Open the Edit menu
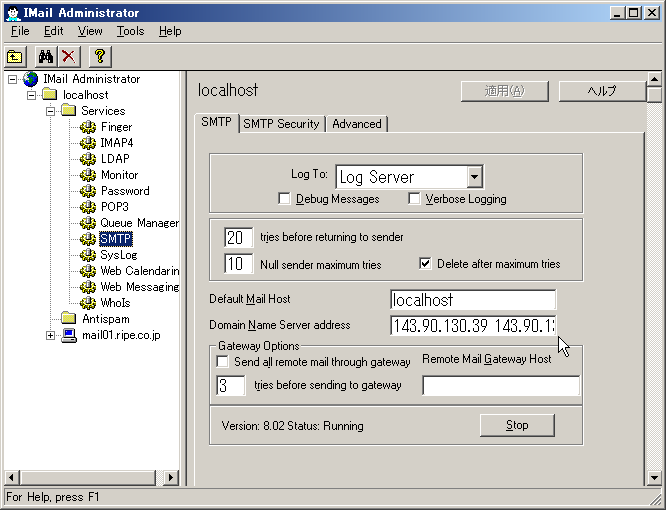 (54, 31)
